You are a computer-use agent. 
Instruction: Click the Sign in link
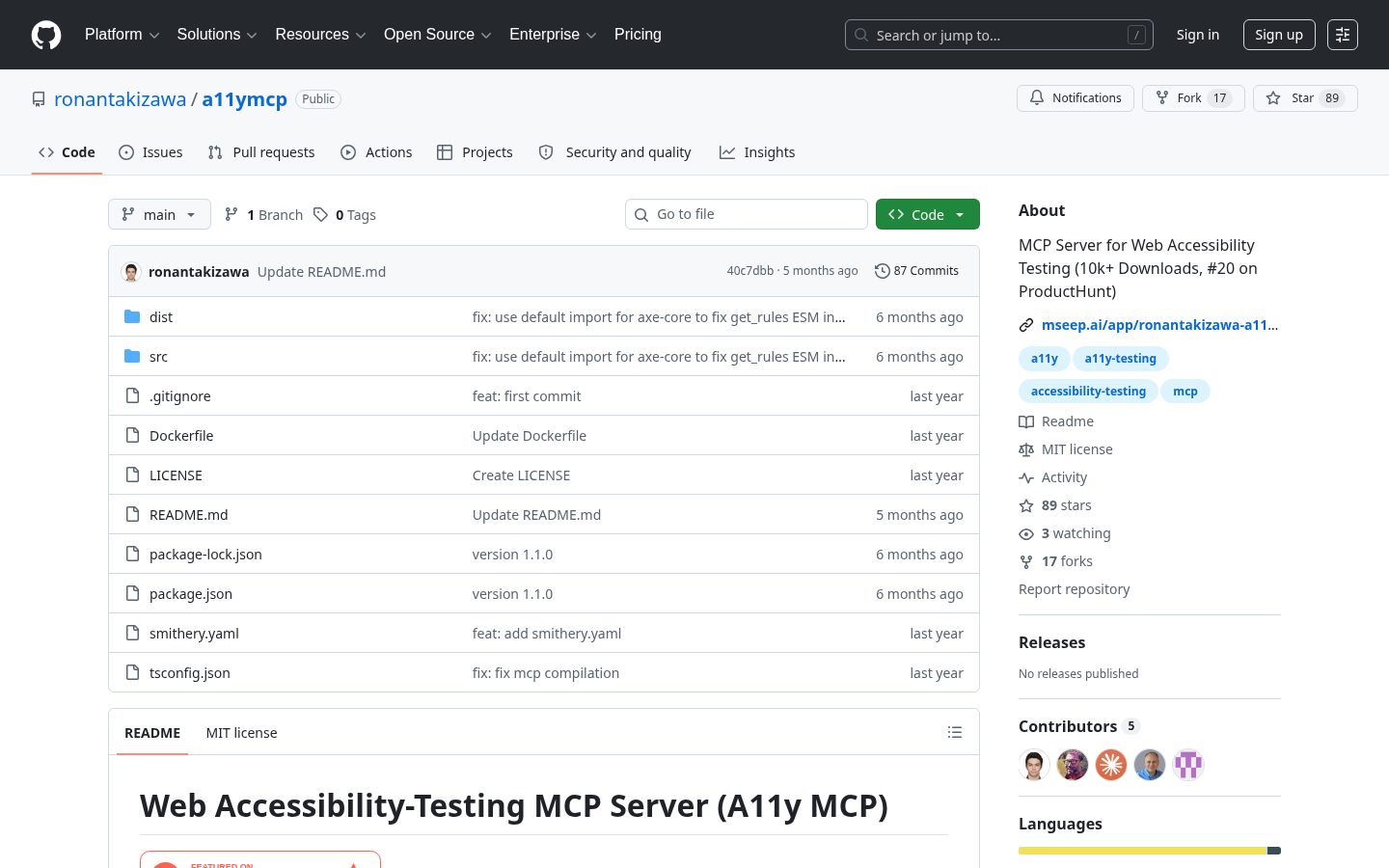pyautogui.click(x=1197, y=35)
